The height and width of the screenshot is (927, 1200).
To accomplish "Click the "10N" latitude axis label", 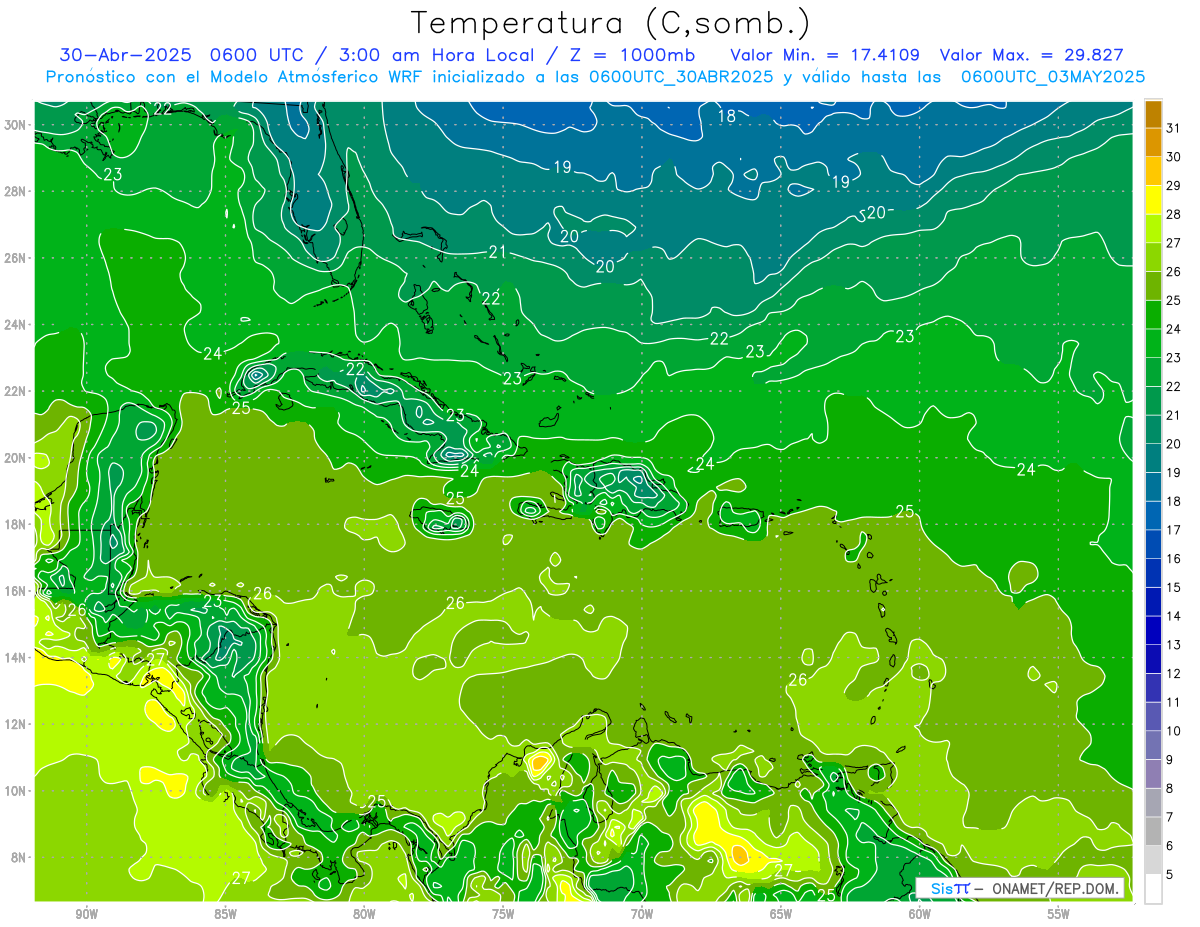I will point(15,791).
